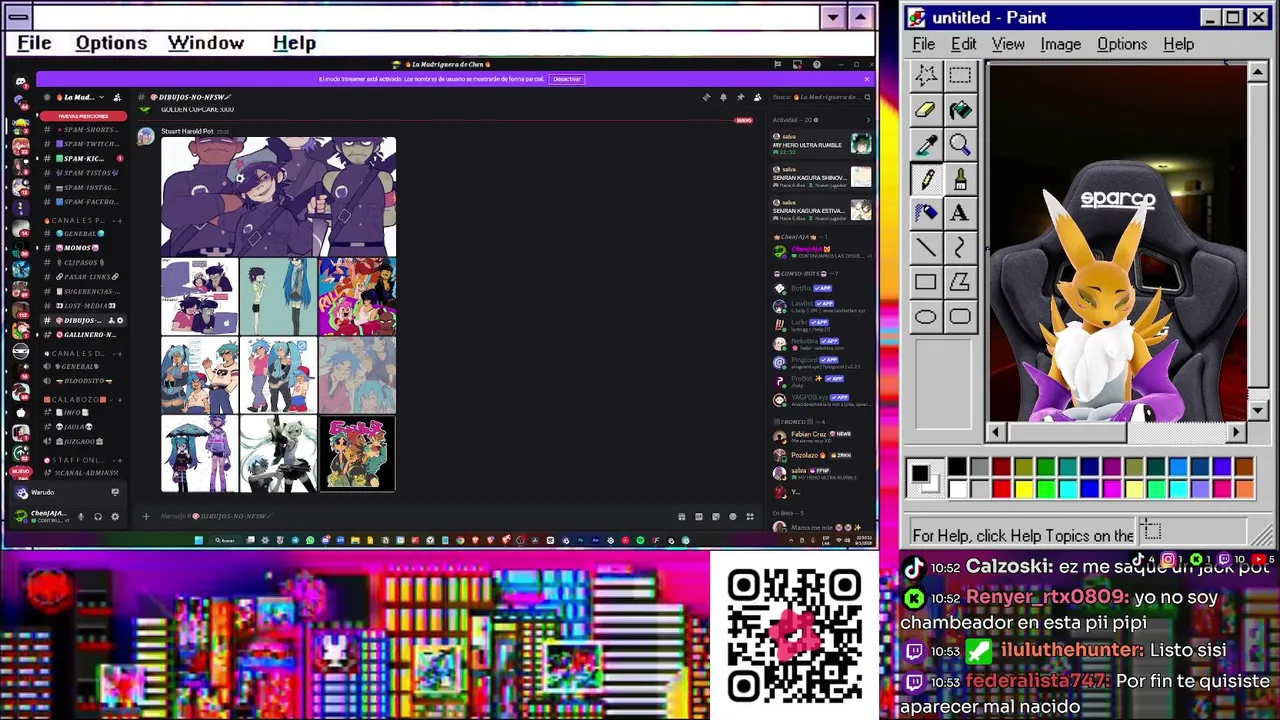Pick the Polygon shape tool
Image resolution: width=1280 pixels, height=720 pixels.
(x=960, y=282)
